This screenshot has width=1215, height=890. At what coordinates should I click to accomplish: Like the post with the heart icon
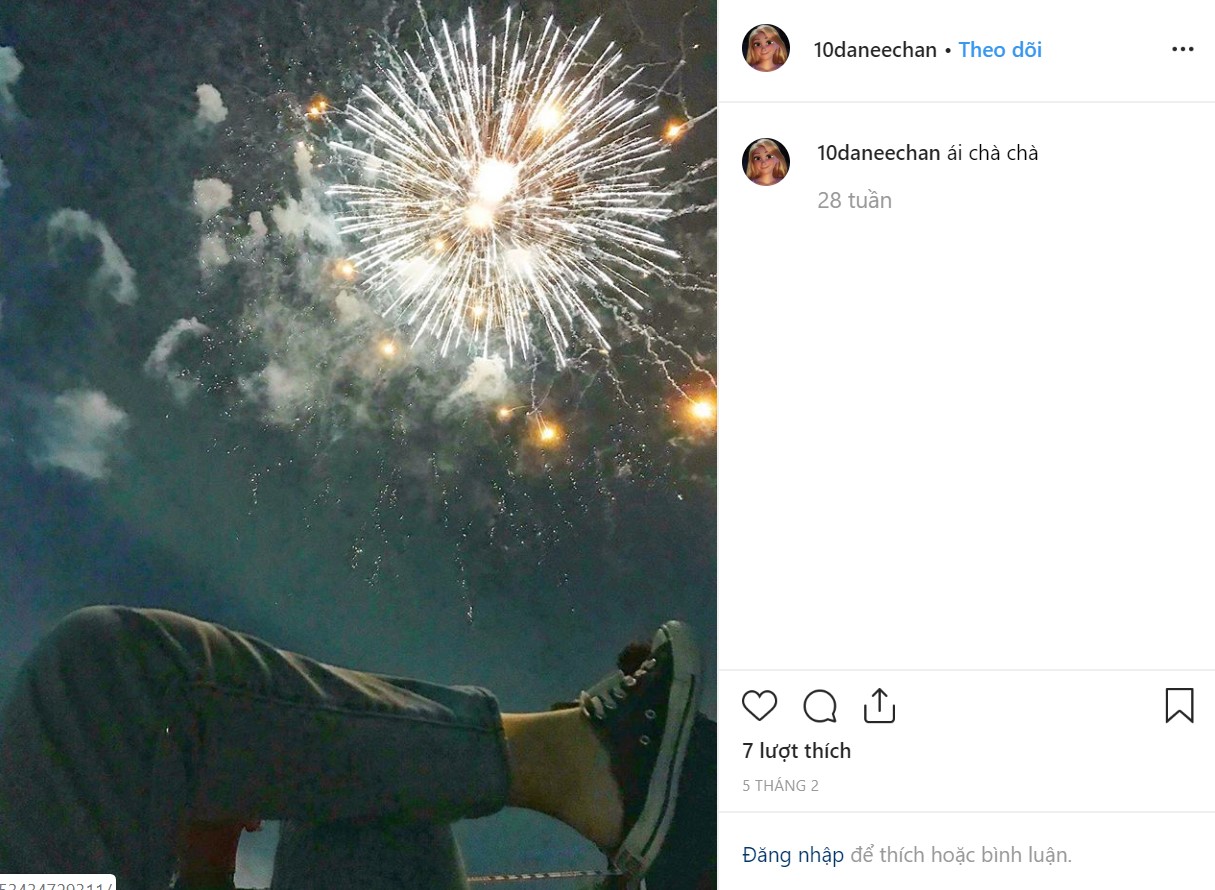point(759,706)
